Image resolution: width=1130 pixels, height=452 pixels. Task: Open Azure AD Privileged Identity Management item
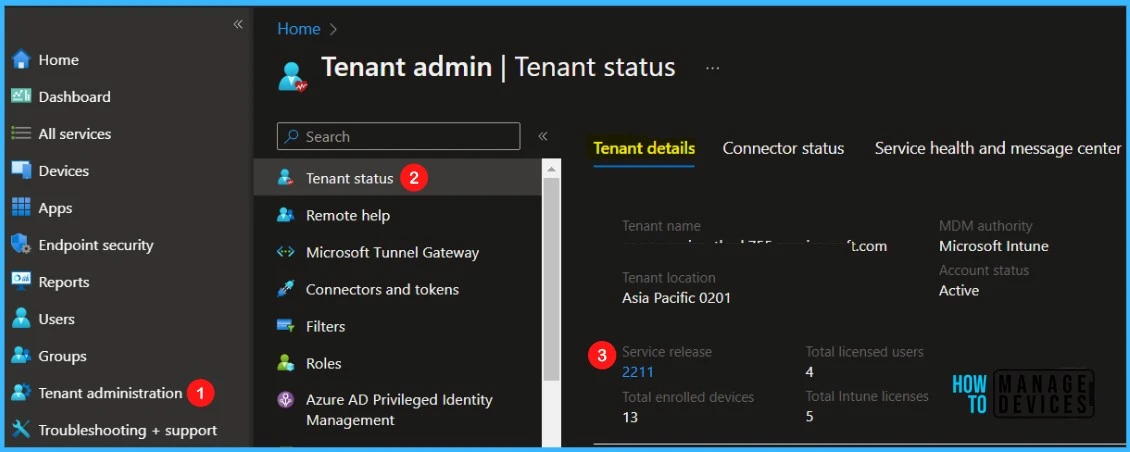coord(397,409)
